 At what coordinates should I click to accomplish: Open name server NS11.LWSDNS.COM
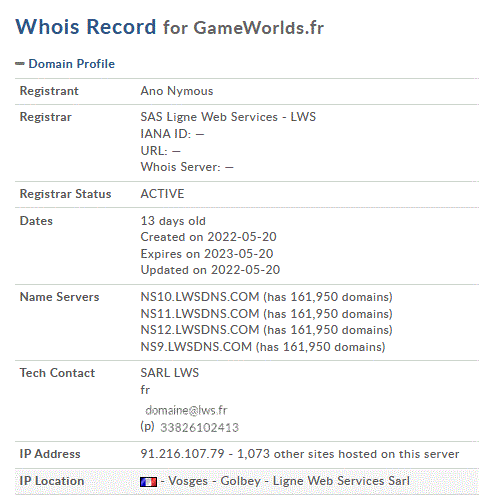click(x=200, y=314)
